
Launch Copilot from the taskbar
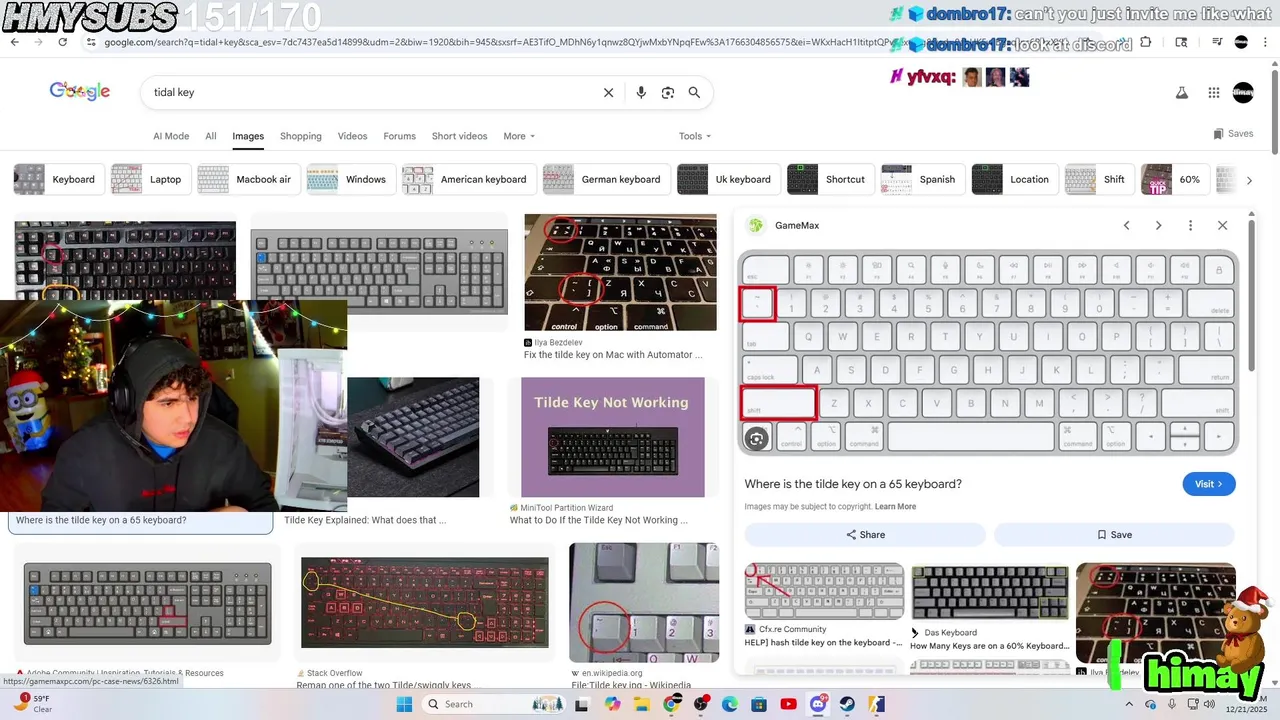click(612, 704)
